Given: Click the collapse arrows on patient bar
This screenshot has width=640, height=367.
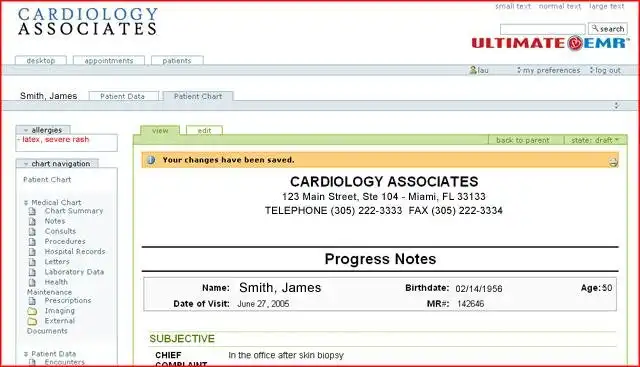Looking at the screenshot, I should point(616,105).
